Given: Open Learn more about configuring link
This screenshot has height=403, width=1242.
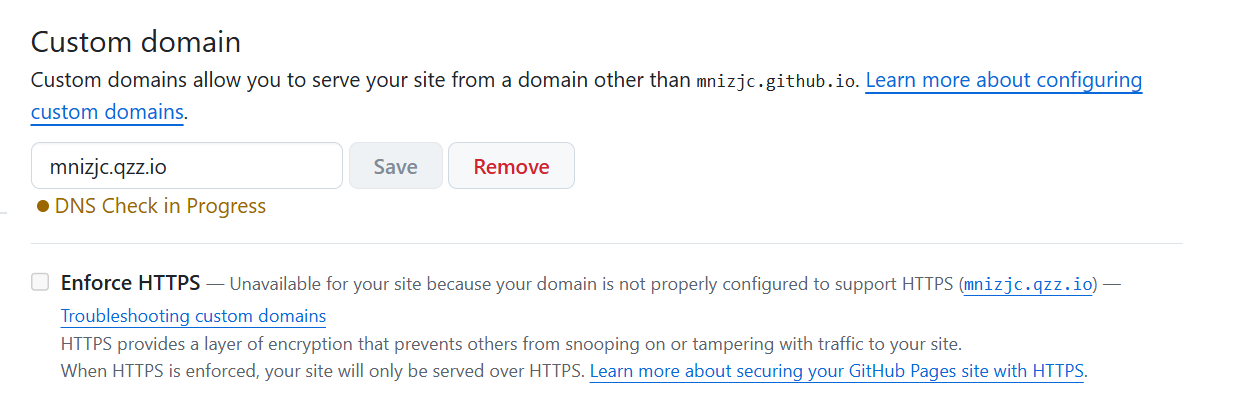Looking at the screenshot, I should pos(1004,80).
